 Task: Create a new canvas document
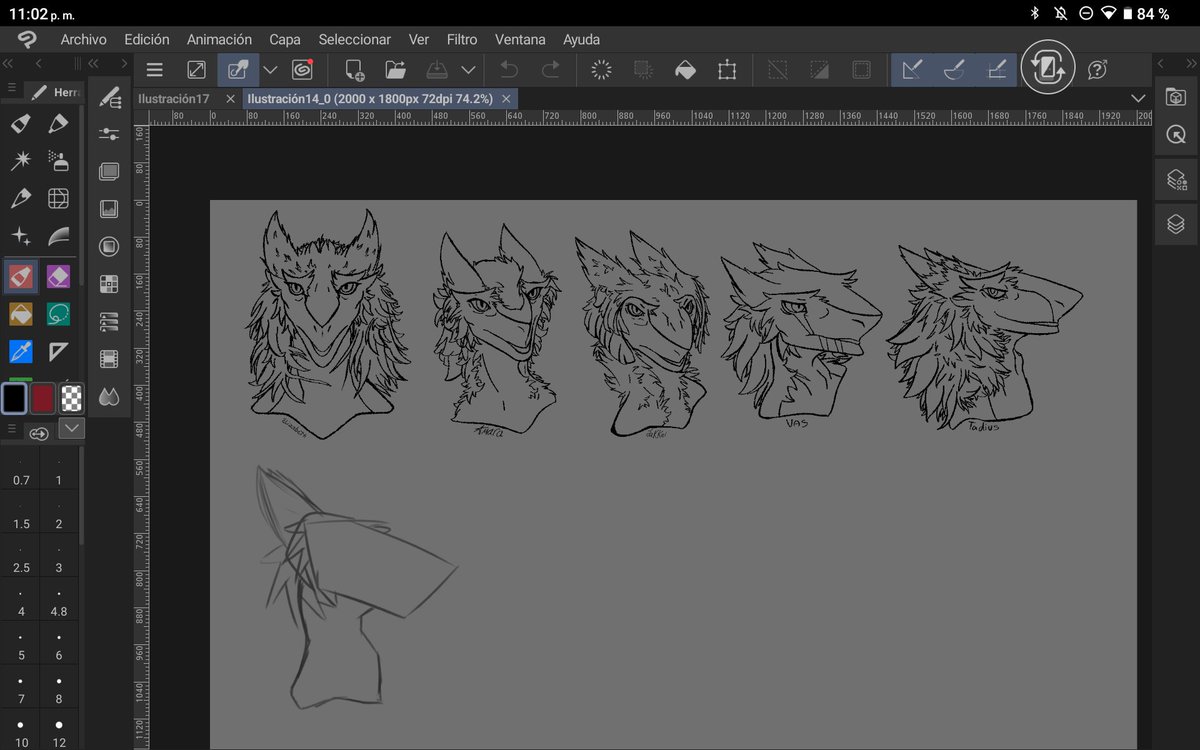coord(354,70)
